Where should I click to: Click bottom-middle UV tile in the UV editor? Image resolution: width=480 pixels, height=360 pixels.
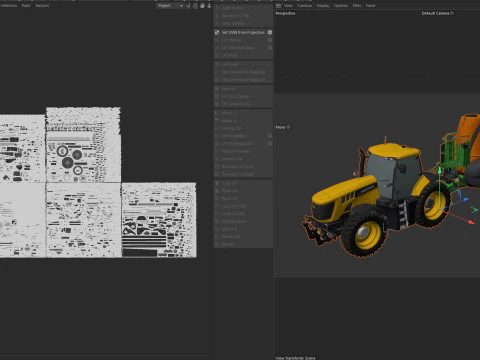click(83, 220)
